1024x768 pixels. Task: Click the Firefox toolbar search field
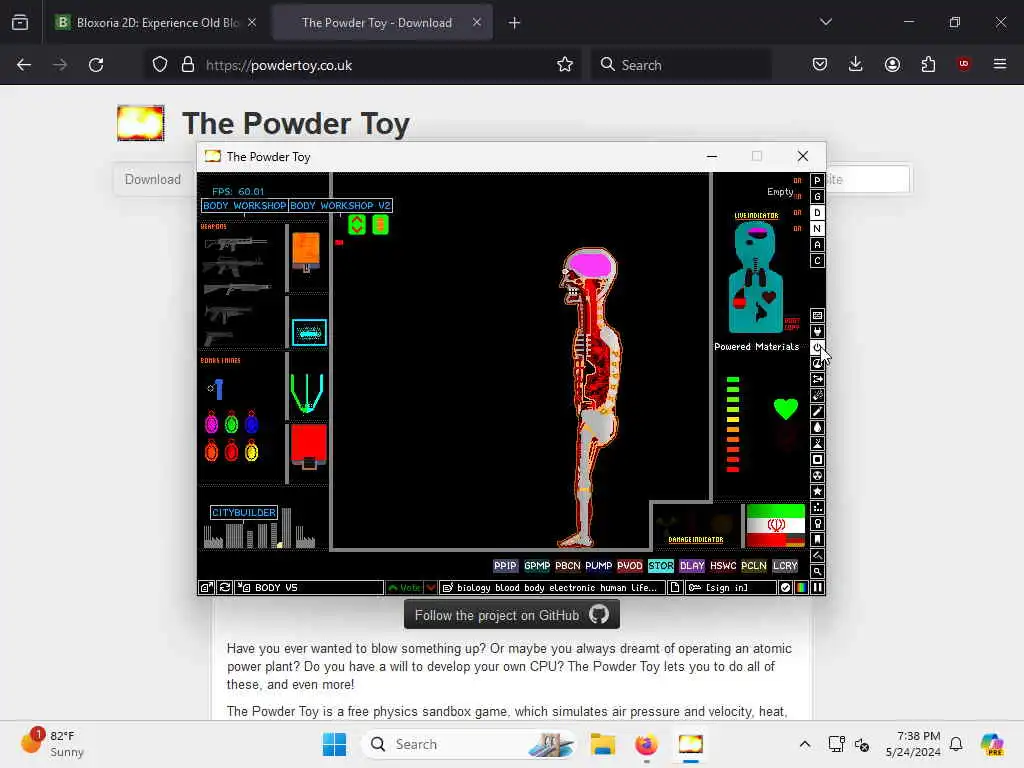click(681, 65)
